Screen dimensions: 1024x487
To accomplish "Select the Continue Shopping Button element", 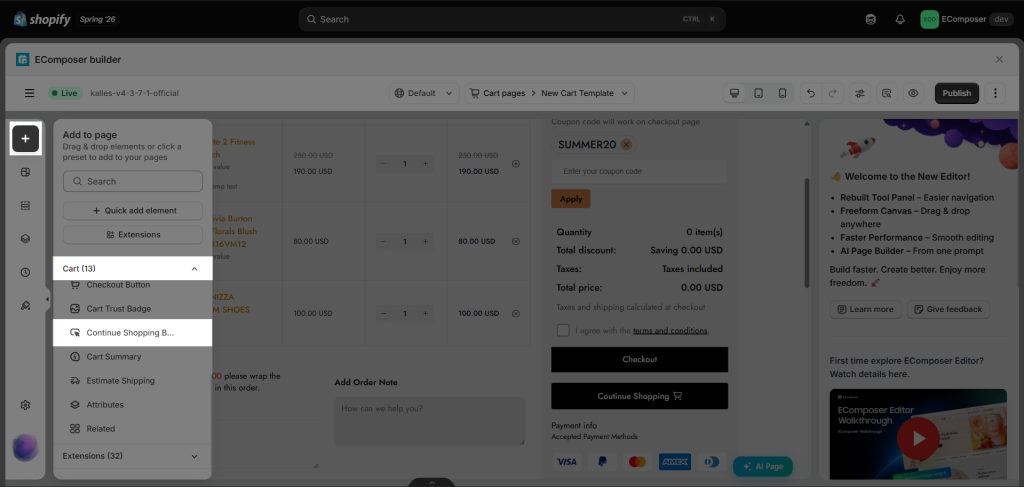I will [133, 333].
